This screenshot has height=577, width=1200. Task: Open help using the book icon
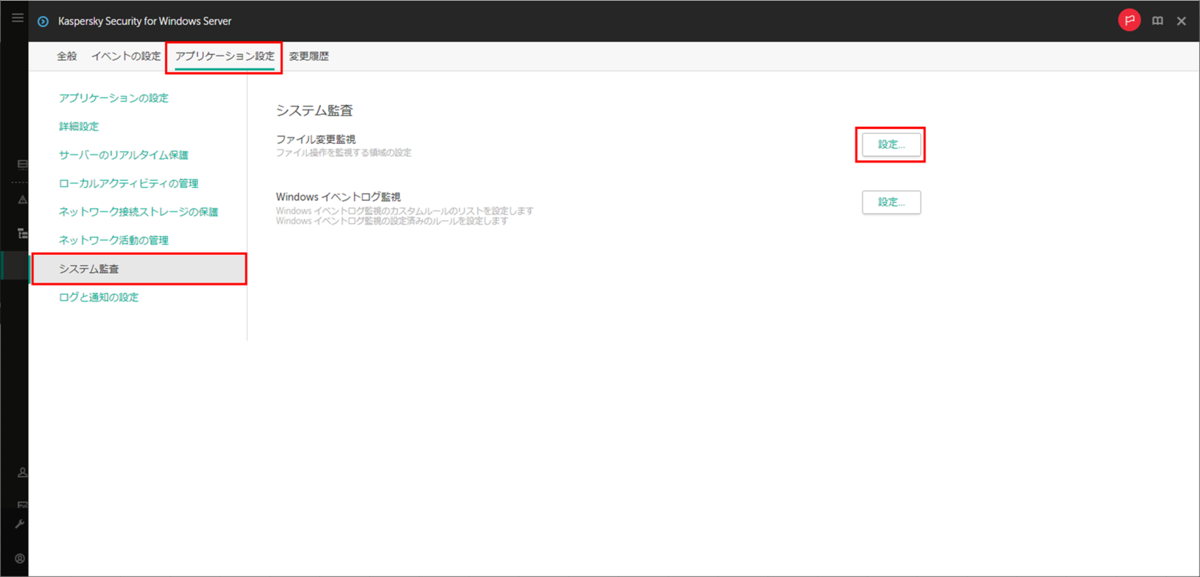coord(1157,20)
